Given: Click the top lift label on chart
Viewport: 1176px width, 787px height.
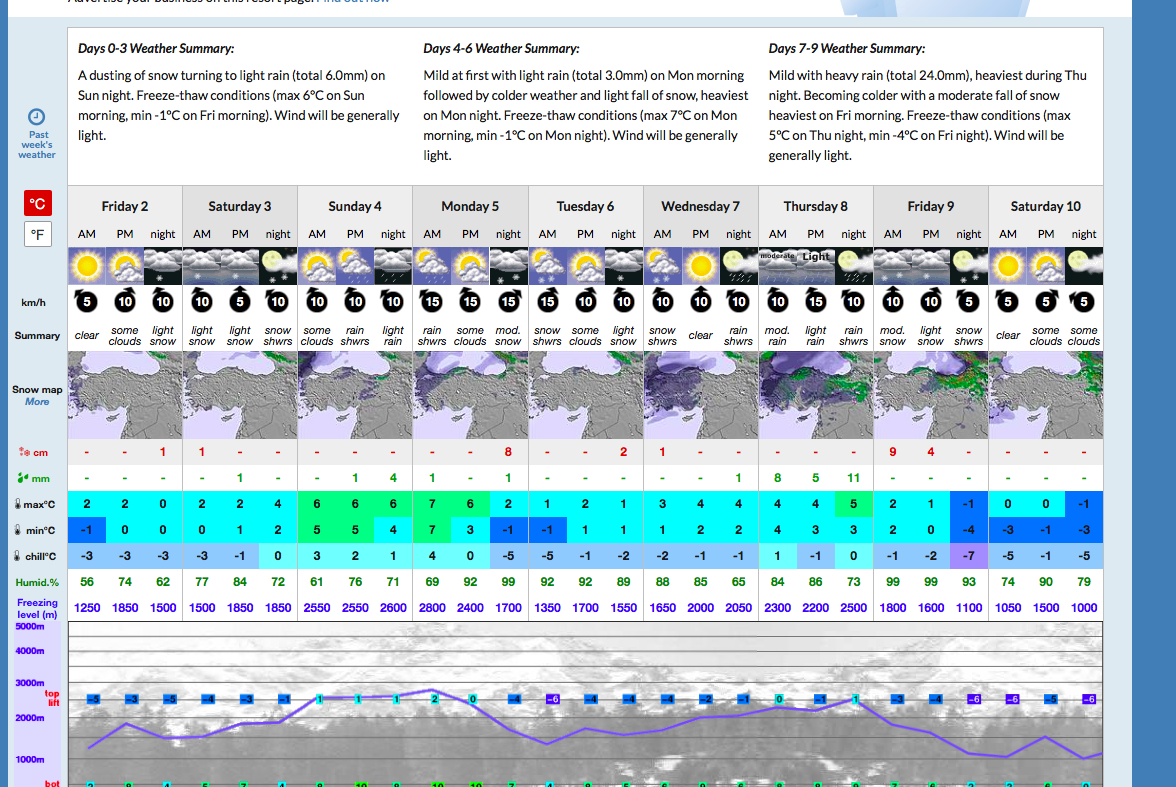Looking at the screenshot, I should click(x=52, y=698).
